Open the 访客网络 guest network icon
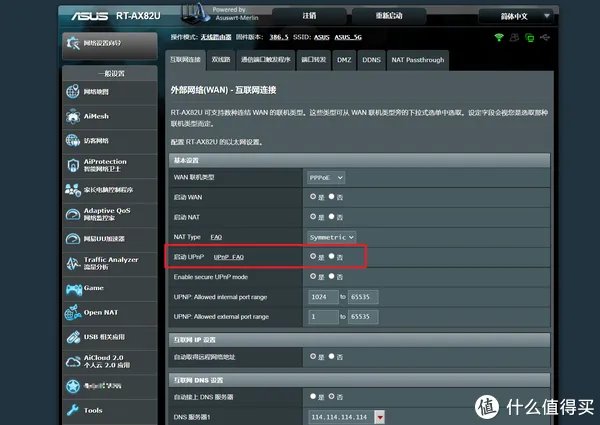The image size is (600, 425). tap(73, 141)
